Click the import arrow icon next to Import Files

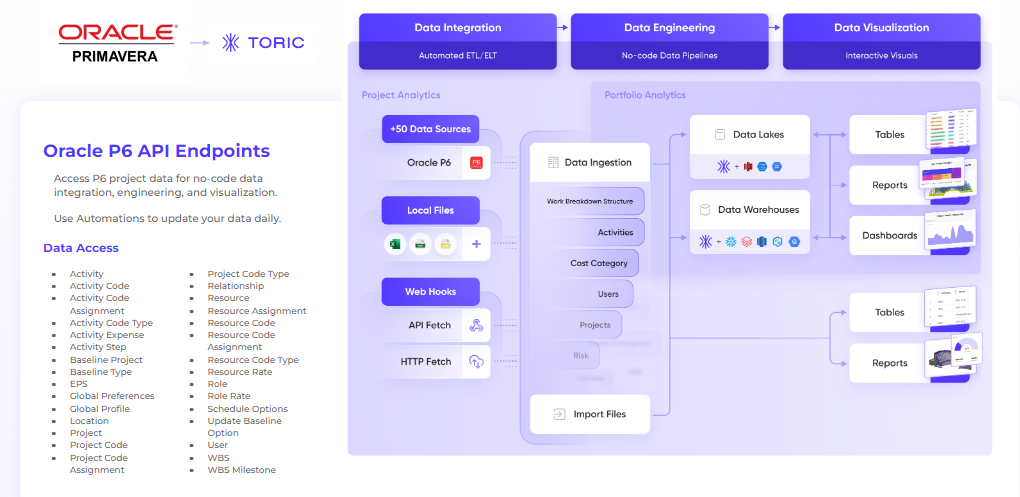[x=559, y=414]
